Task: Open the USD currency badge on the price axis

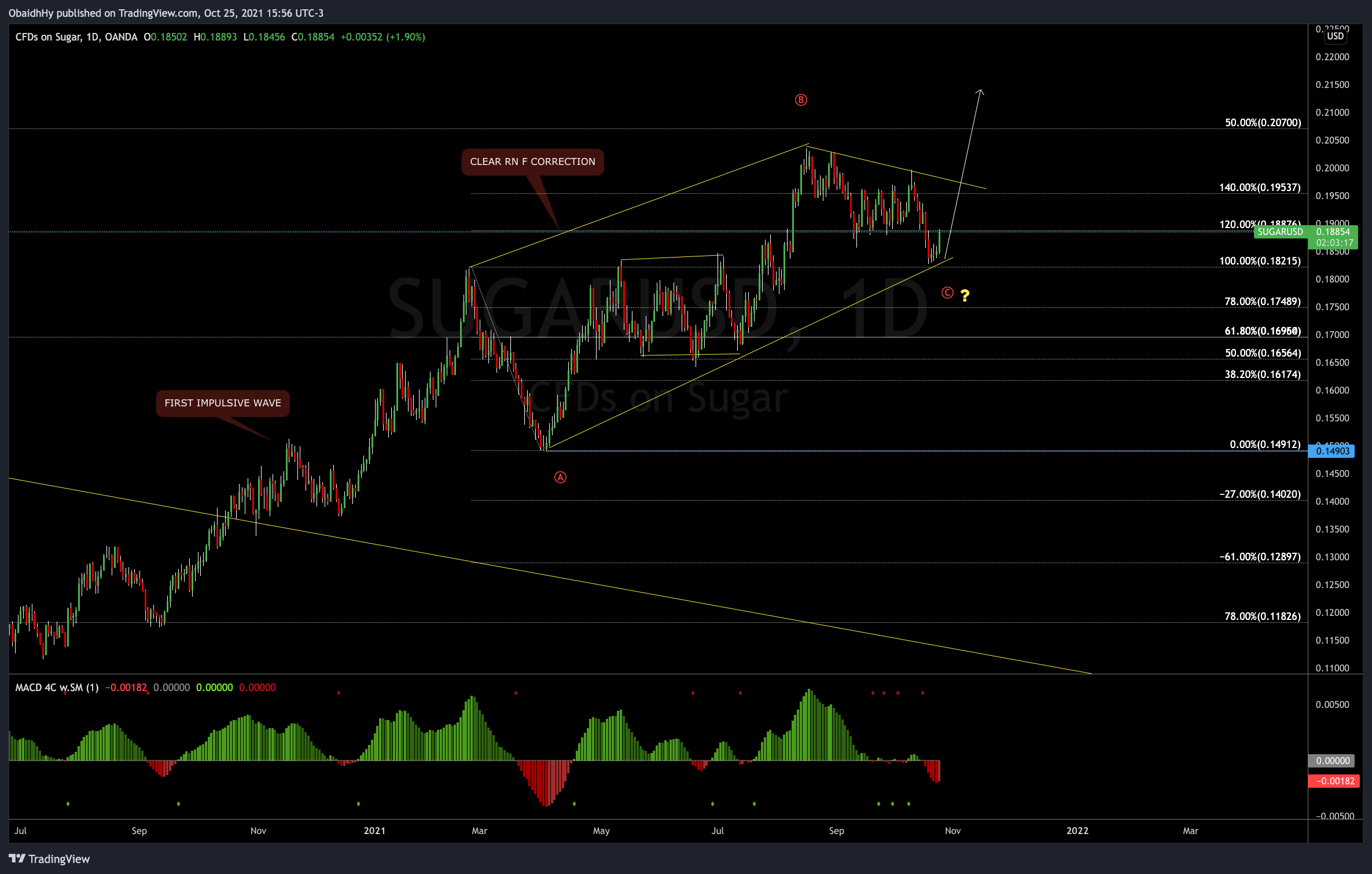Action: (1336, 36)
